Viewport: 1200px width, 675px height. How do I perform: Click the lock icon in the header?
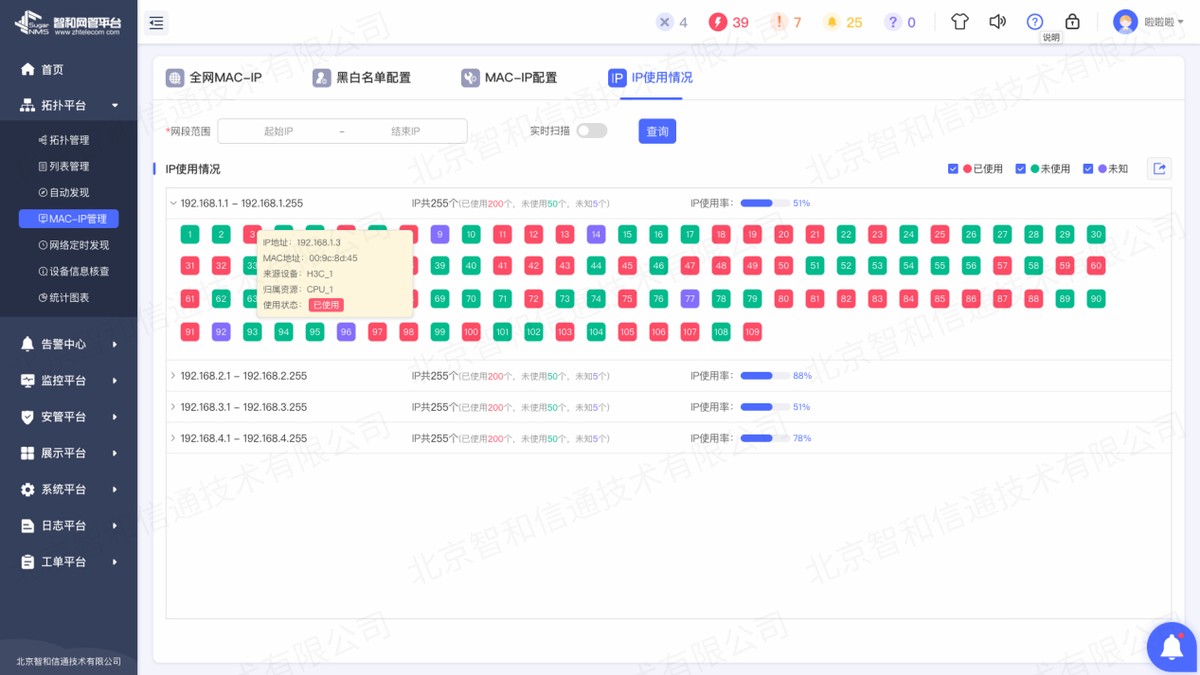pyautogui.click(x=1072, y=20)
